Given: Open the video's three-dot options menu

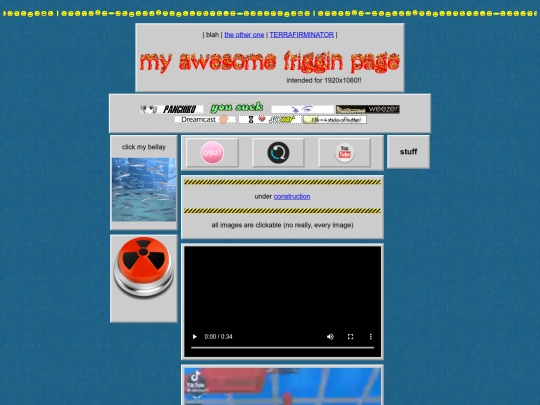Looking at the screenshot, I should pyautogui.click(x=371, y=336).
